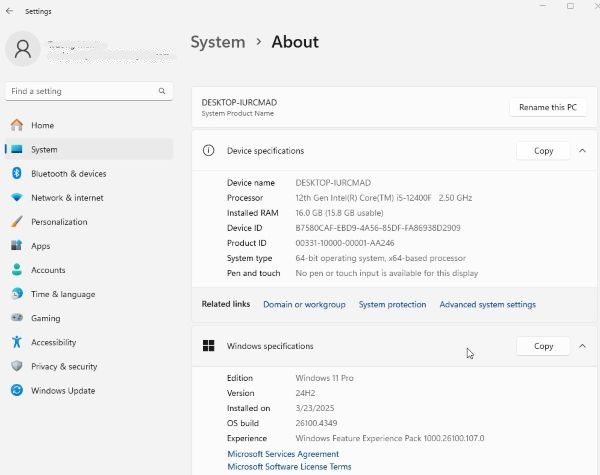Copy the Windows specifications
The height and width of the screenshot is (475, 600).
543,346
